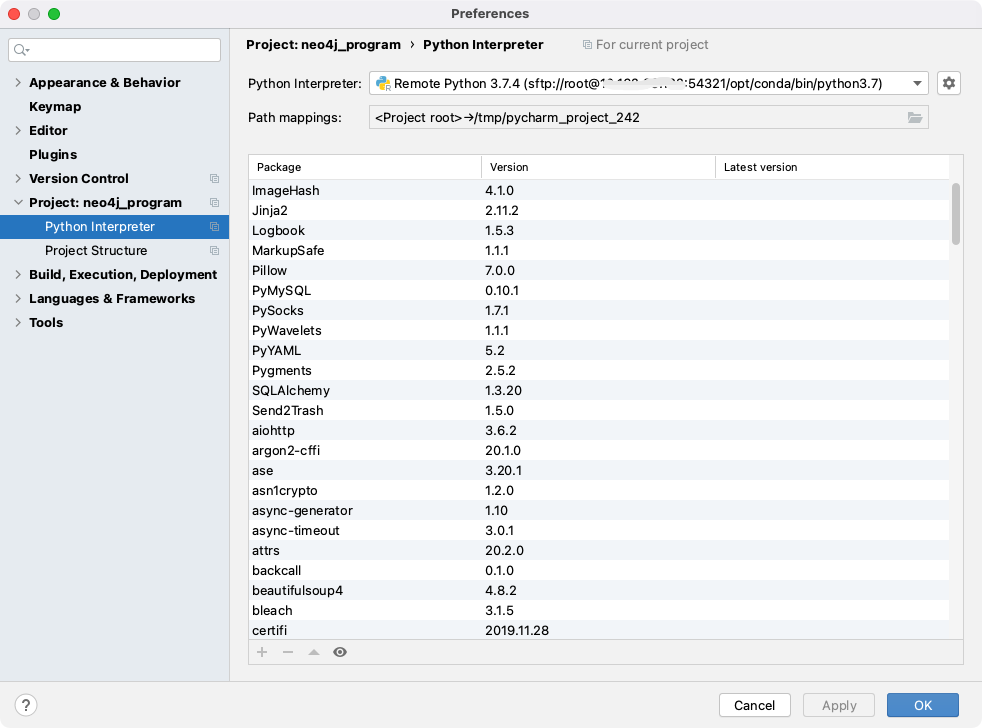Install package with the plus icon
The width and height of the screenshot is (982, 728).
pos(262,652)
